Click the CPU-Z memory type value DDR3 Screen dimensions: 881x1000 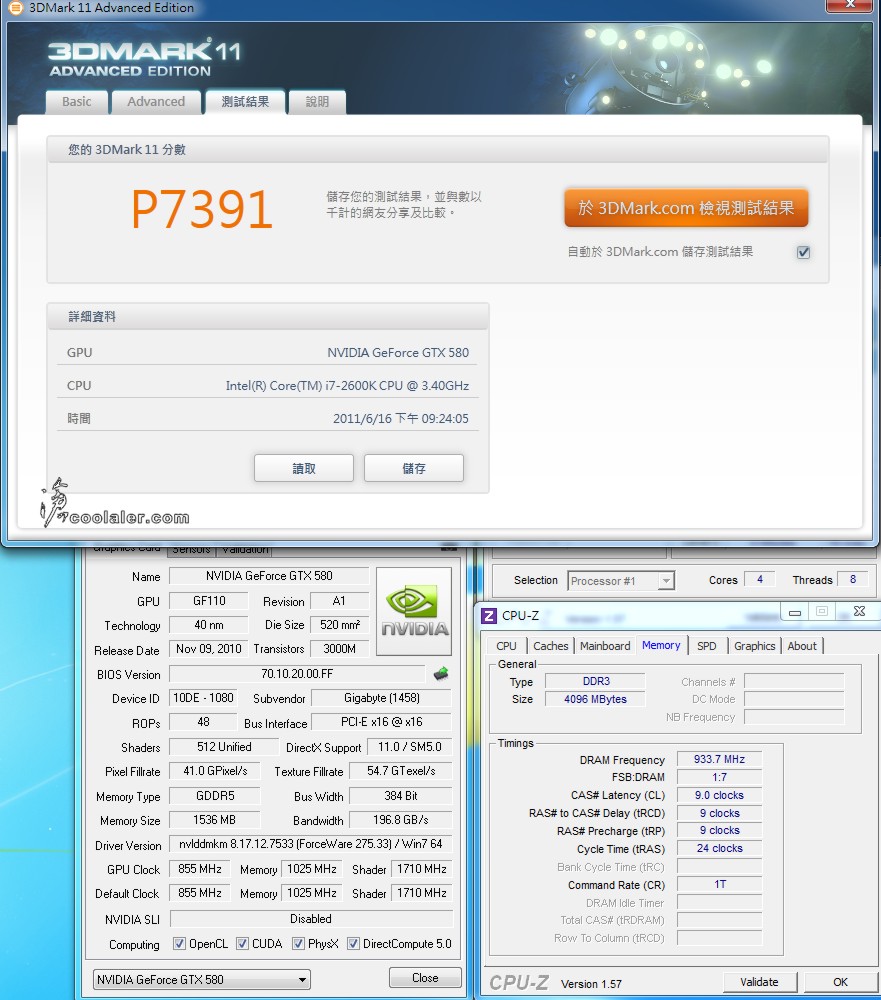595,681
